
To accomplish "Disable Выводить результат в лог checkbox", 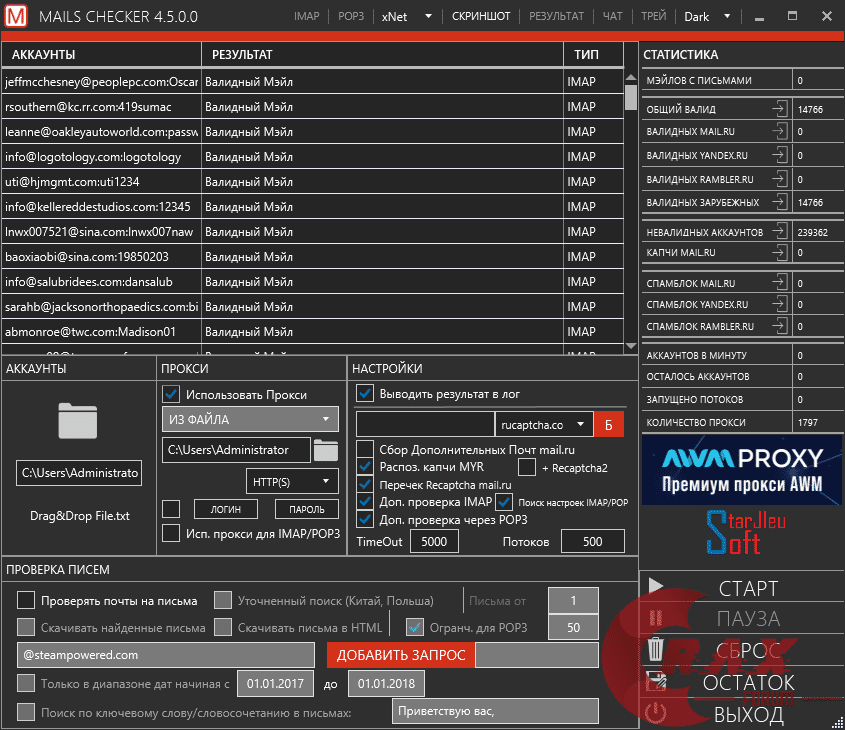I will [366, 393].
